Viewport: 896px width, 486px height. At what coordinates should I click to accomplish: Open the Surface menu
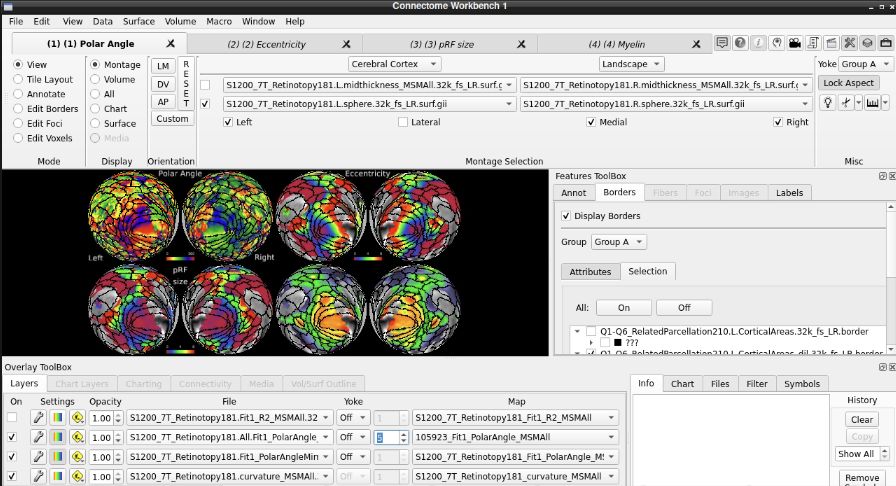coord(139,21)
